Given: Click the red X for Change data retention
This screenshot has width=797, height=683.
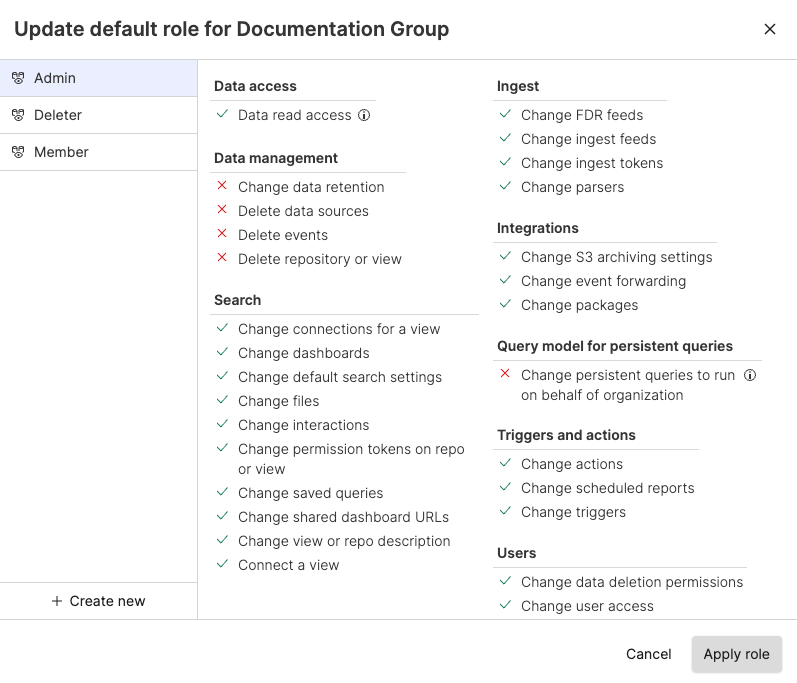Looking at the screenshot, I should point(222,187).
